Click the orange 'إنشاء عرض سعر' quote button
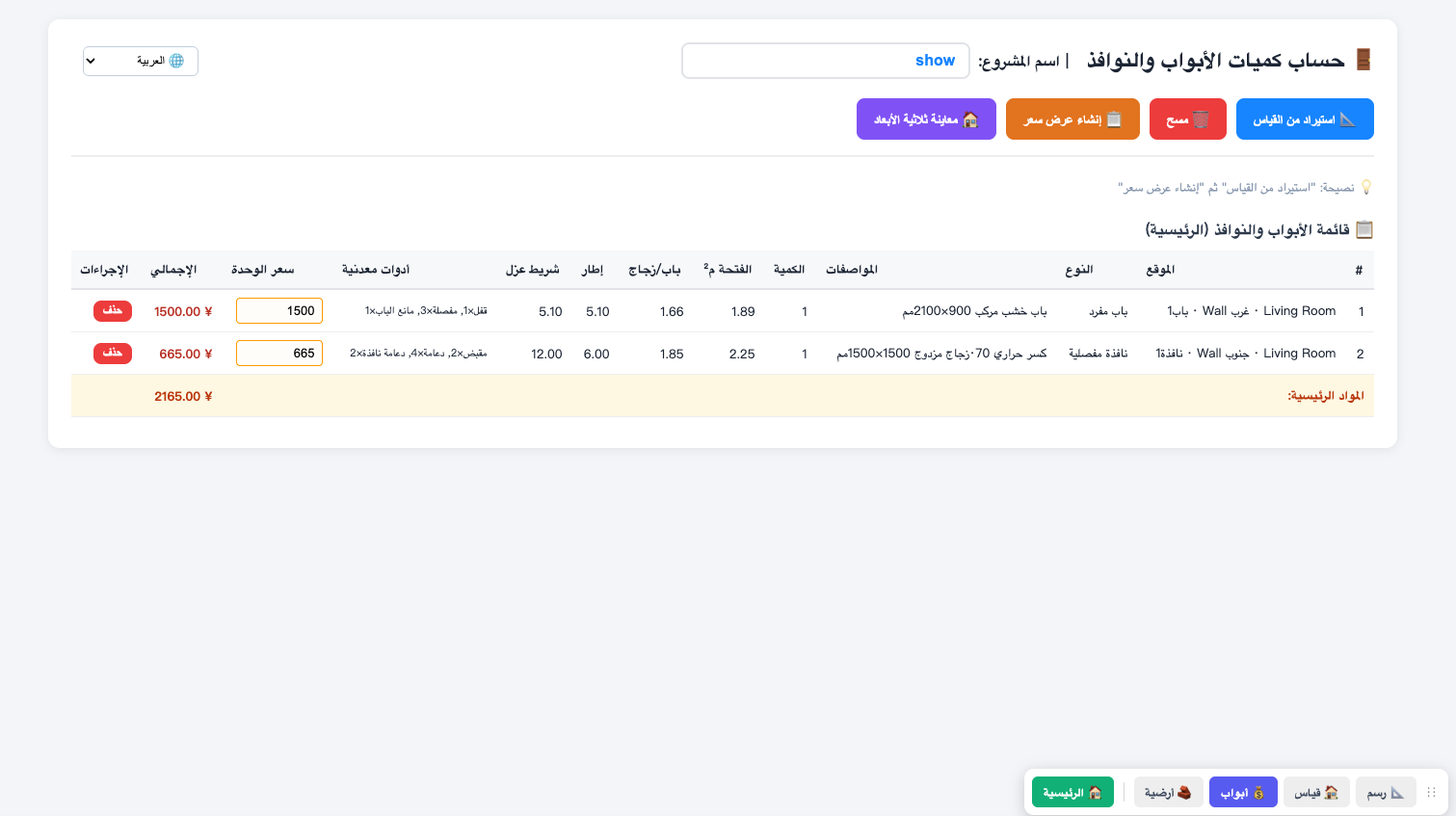Image resolution: width=1456 pixels, height=816 pixels. click(x=1072, y=119)
